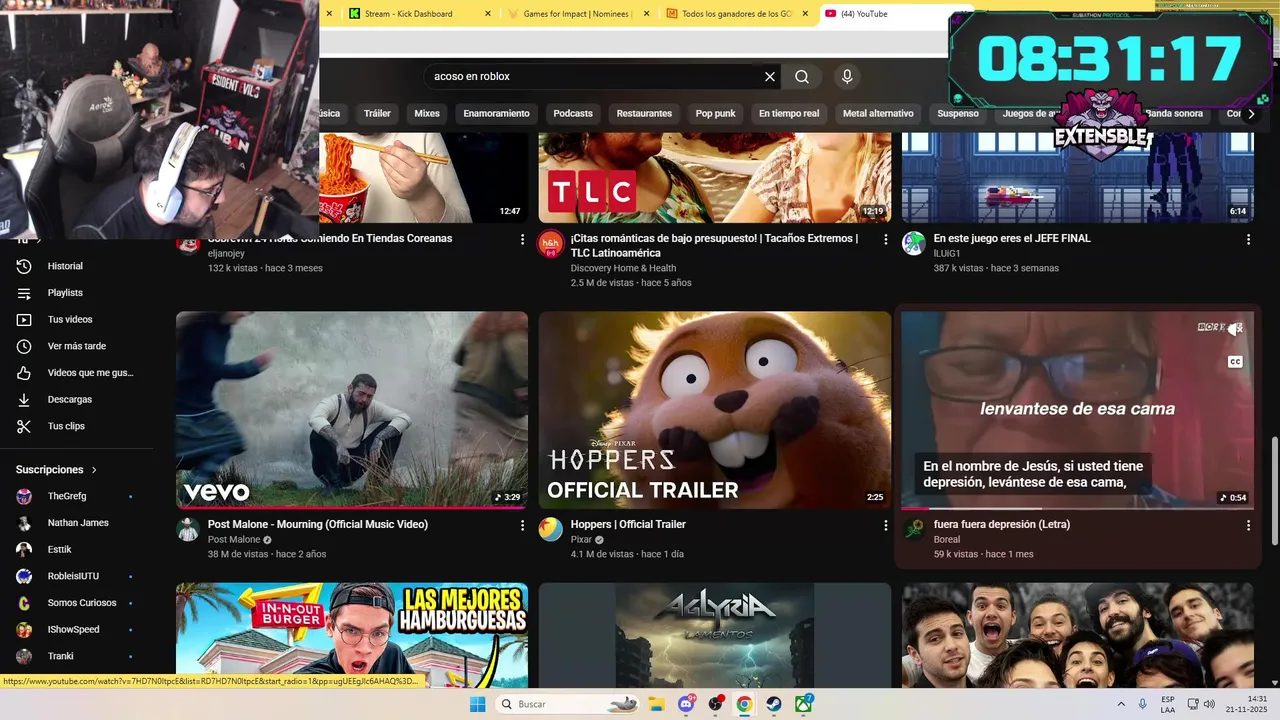
Task: Open Hoppers | Official Trailer title
Action: pos(628,524)
